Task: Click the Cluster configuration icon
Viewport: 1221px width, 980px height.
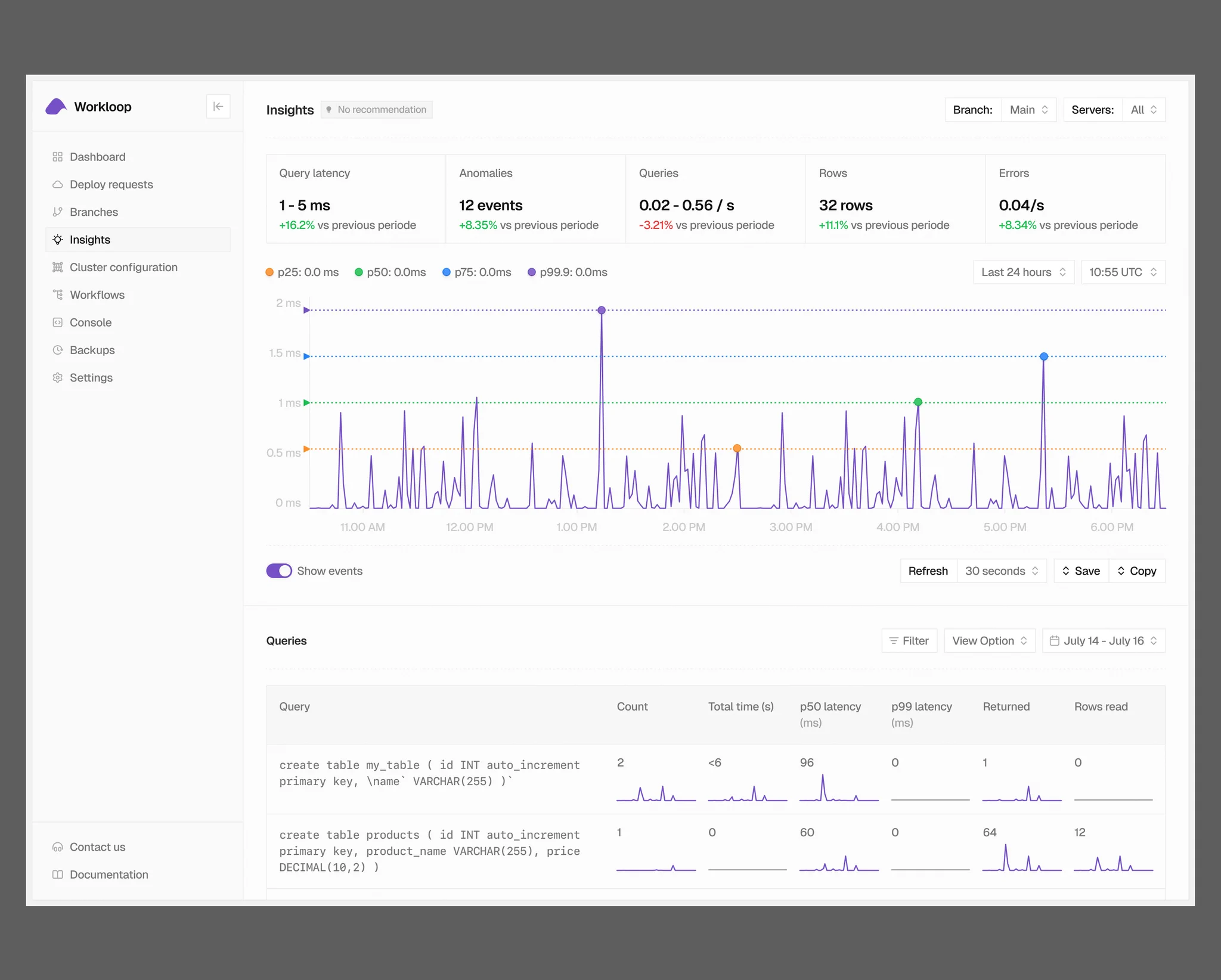Action: 57,267
